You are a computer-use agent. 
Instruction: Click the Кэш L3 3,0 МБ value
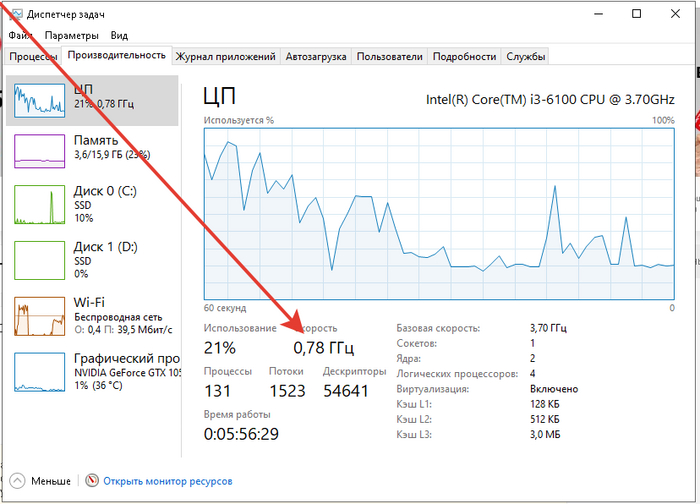click(545, 434)
